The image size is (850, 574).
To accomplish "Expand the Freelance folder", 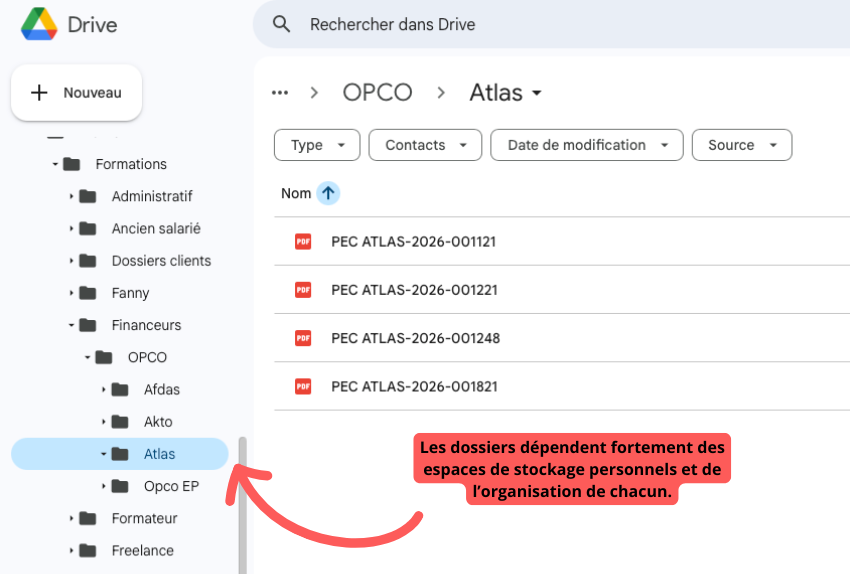I will coord(71,551).
